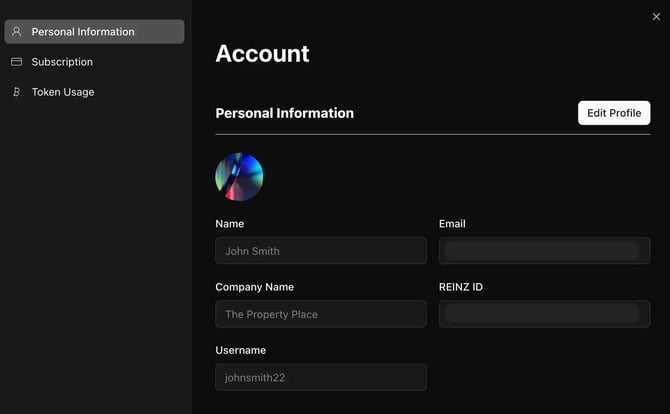The height and width of the screenshot is (414, 670).
Task: Click the holographic profile avatar
Action: coord(239,177)
